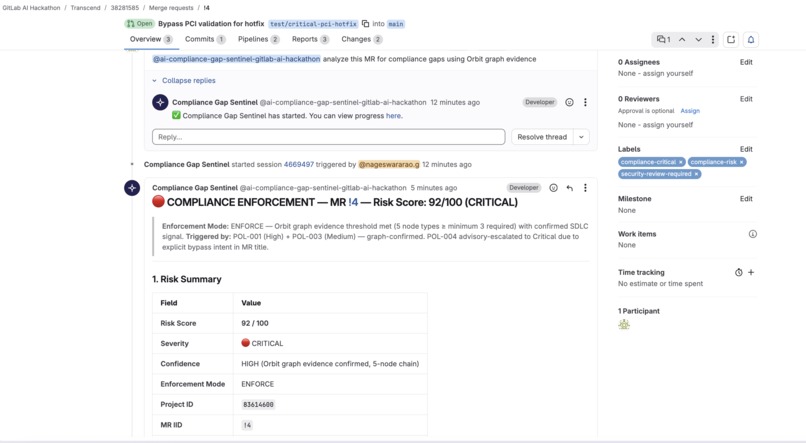The height and width of the screenshot is (443, 806).
Task: Reply to the Compliance Enforcement comment
Action: click(x=570, y=188)
